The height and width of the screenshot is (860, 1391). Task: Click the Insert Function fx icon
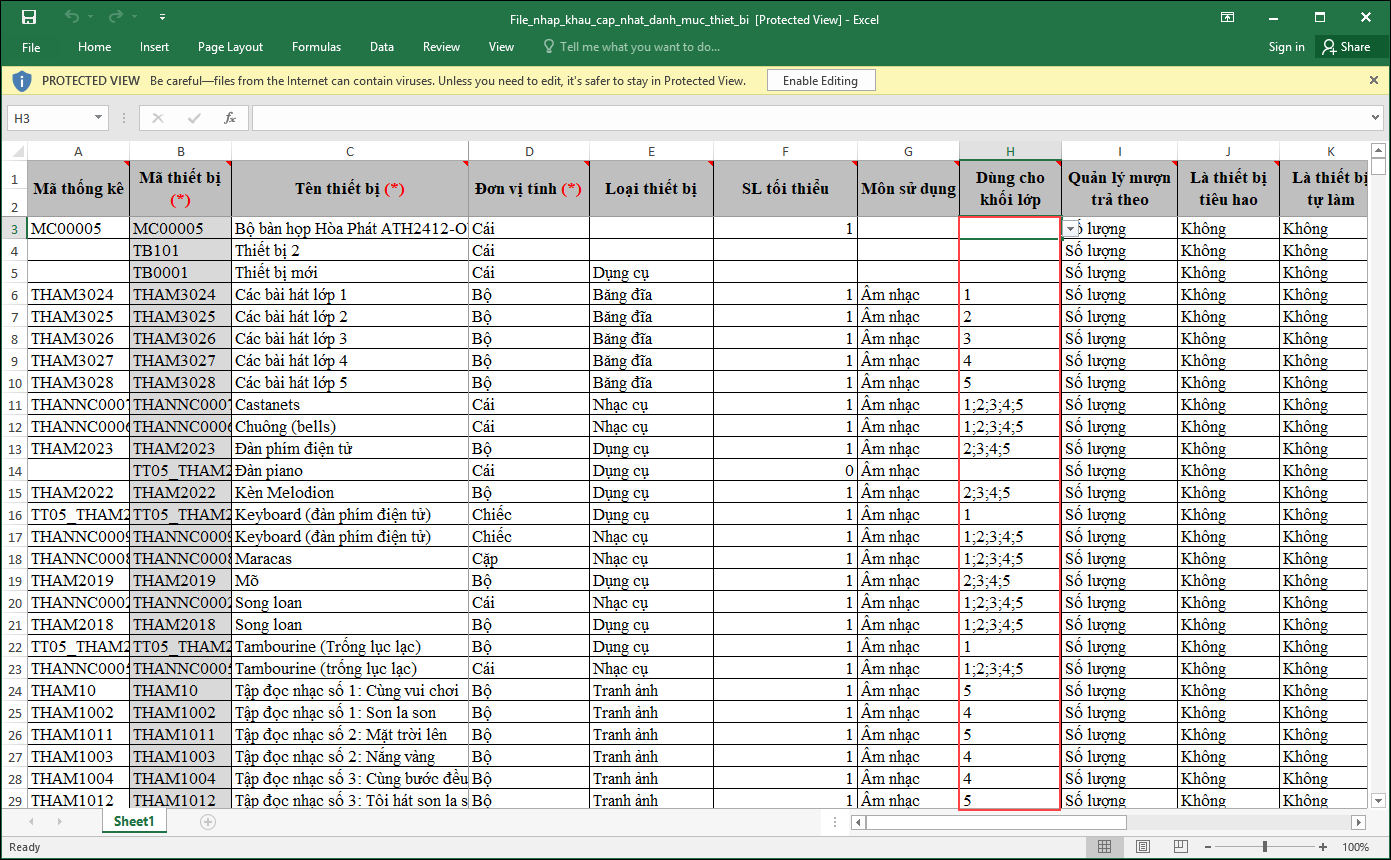click(x=229, y=118)
